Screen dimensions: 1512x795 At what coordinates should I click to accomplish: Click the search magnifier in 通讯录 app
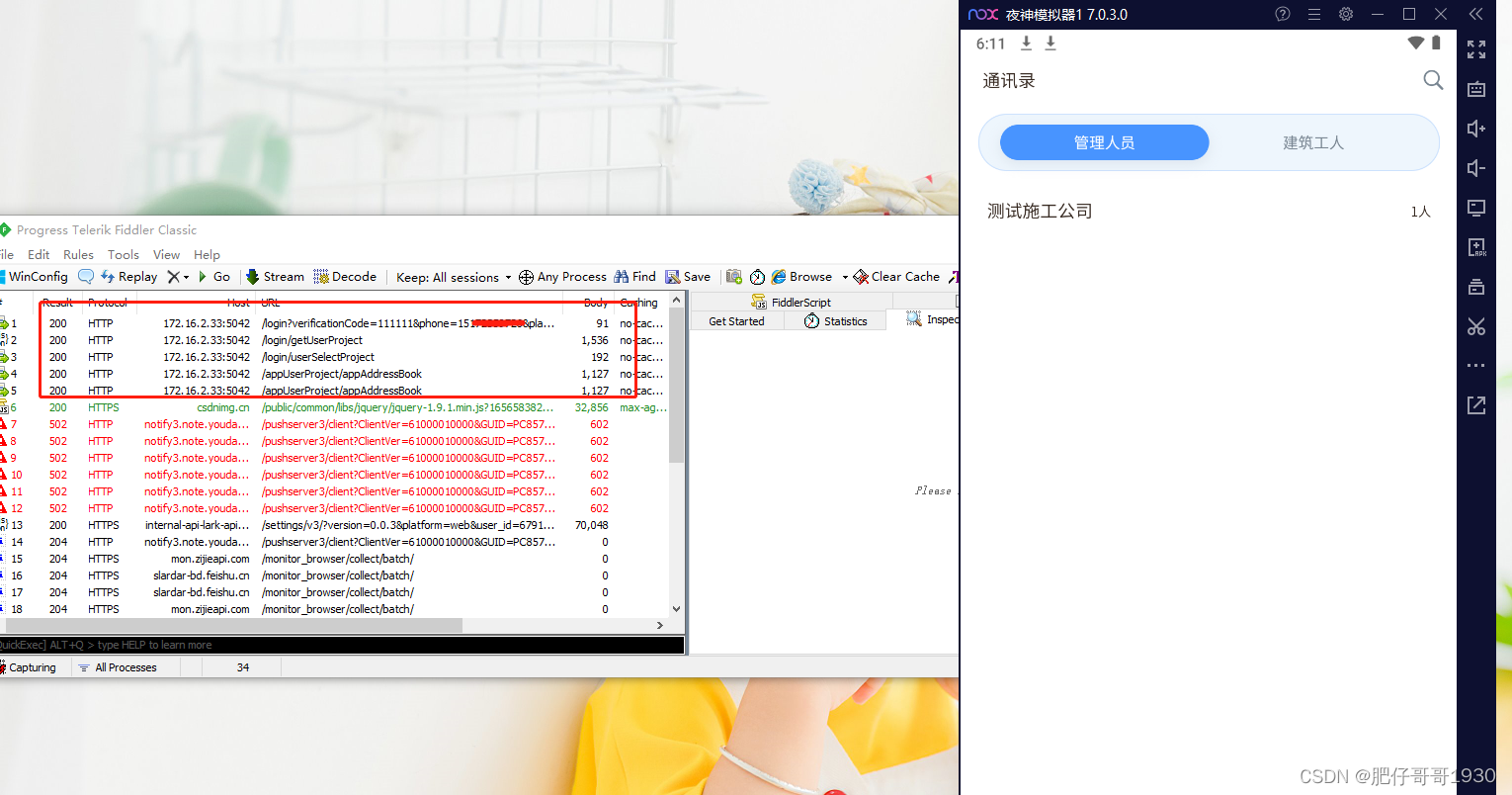1433,80
